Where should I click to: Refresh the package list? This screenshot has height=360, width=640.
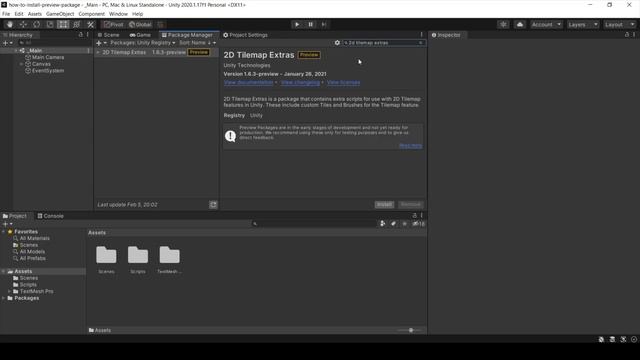pos(213,204)
